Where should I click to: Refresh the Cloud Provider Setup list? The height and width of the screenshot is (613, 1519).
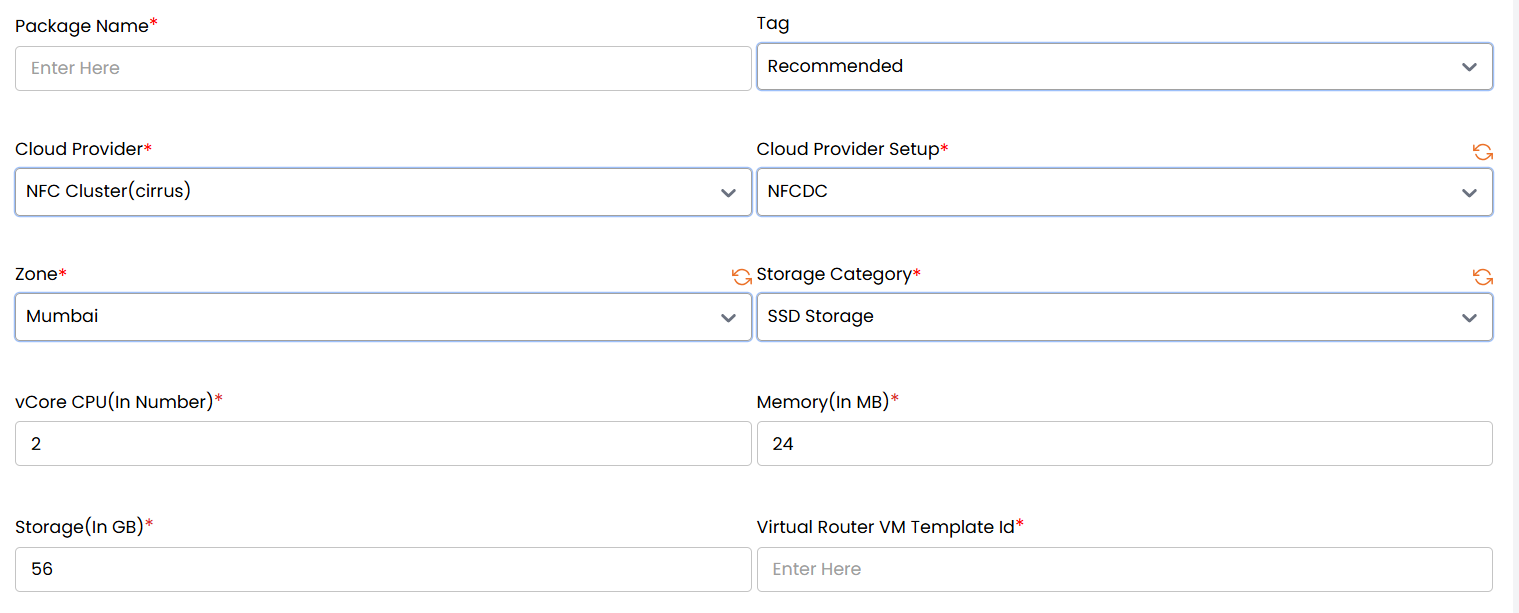pyautogui.click(x=1482, y=152)
